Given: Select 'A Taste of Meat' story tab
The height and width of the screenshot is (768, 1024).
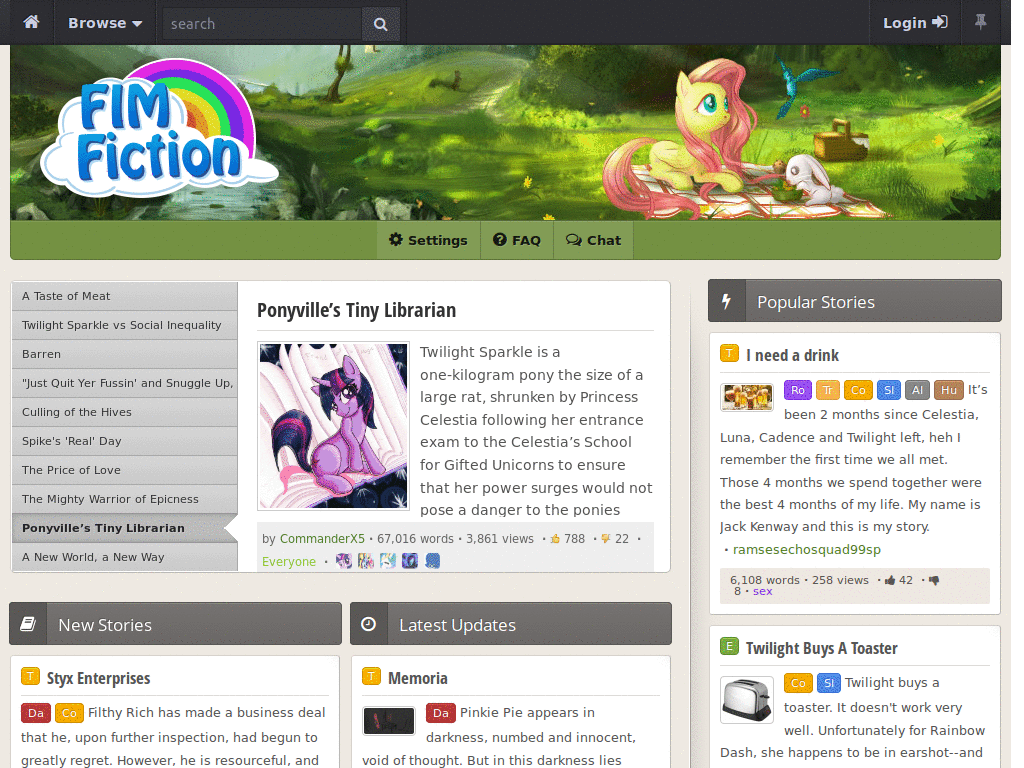Looking at the screenshot, I should [x=125, y=296].
